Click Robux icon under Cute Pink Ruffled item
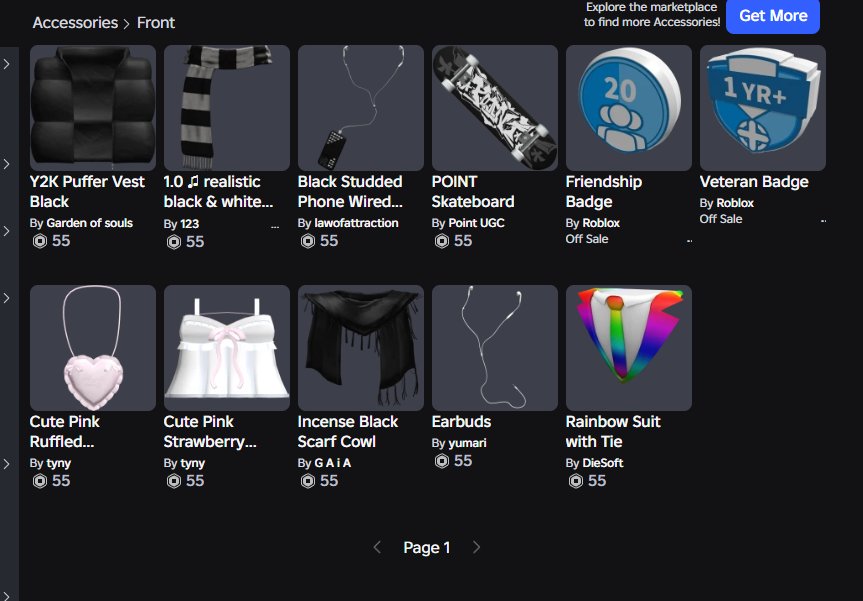This screenshot has height=601, width=863. (40, 481)
